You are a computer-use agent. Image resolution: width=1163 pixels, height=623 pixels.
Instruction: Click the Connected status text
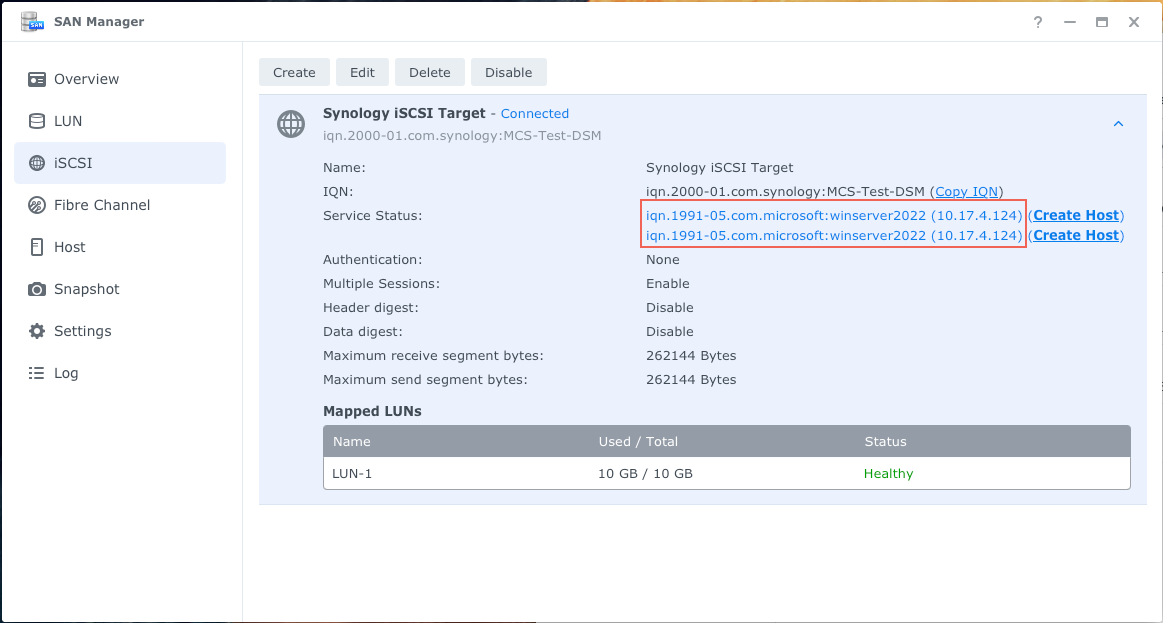(x=535, y=113)
